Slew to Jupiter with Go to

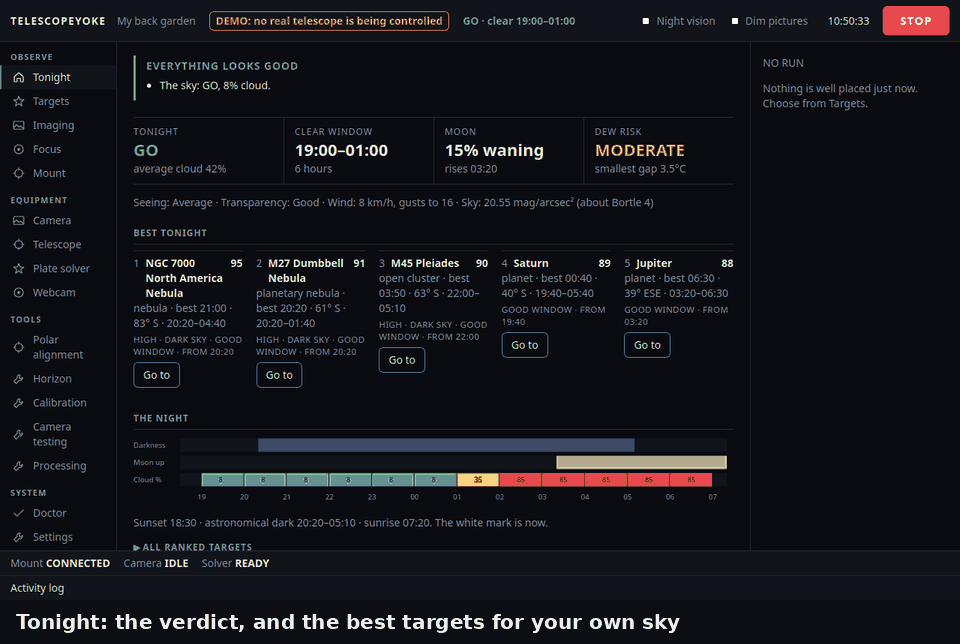[x=647, y=345]
